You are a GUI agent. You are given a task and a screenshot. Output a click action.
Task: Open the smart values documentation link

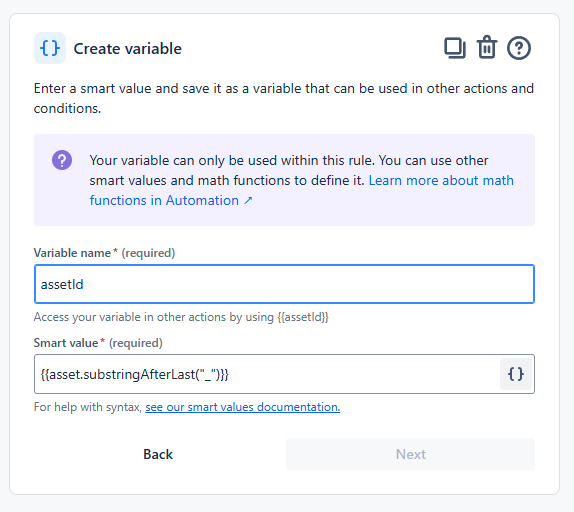tap(243, 407)
